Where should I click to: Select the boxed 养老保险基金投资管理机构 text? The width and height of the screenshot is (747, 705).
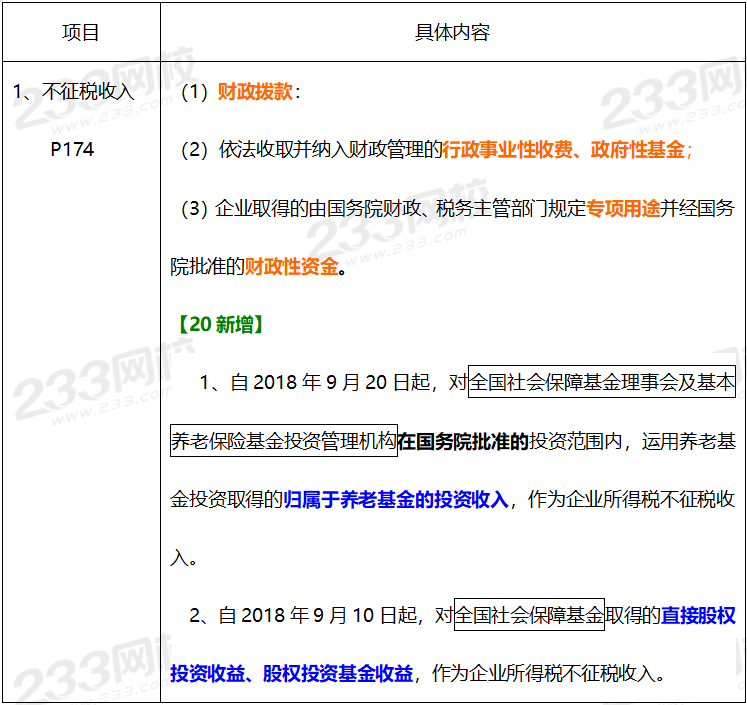coord(283,441)
